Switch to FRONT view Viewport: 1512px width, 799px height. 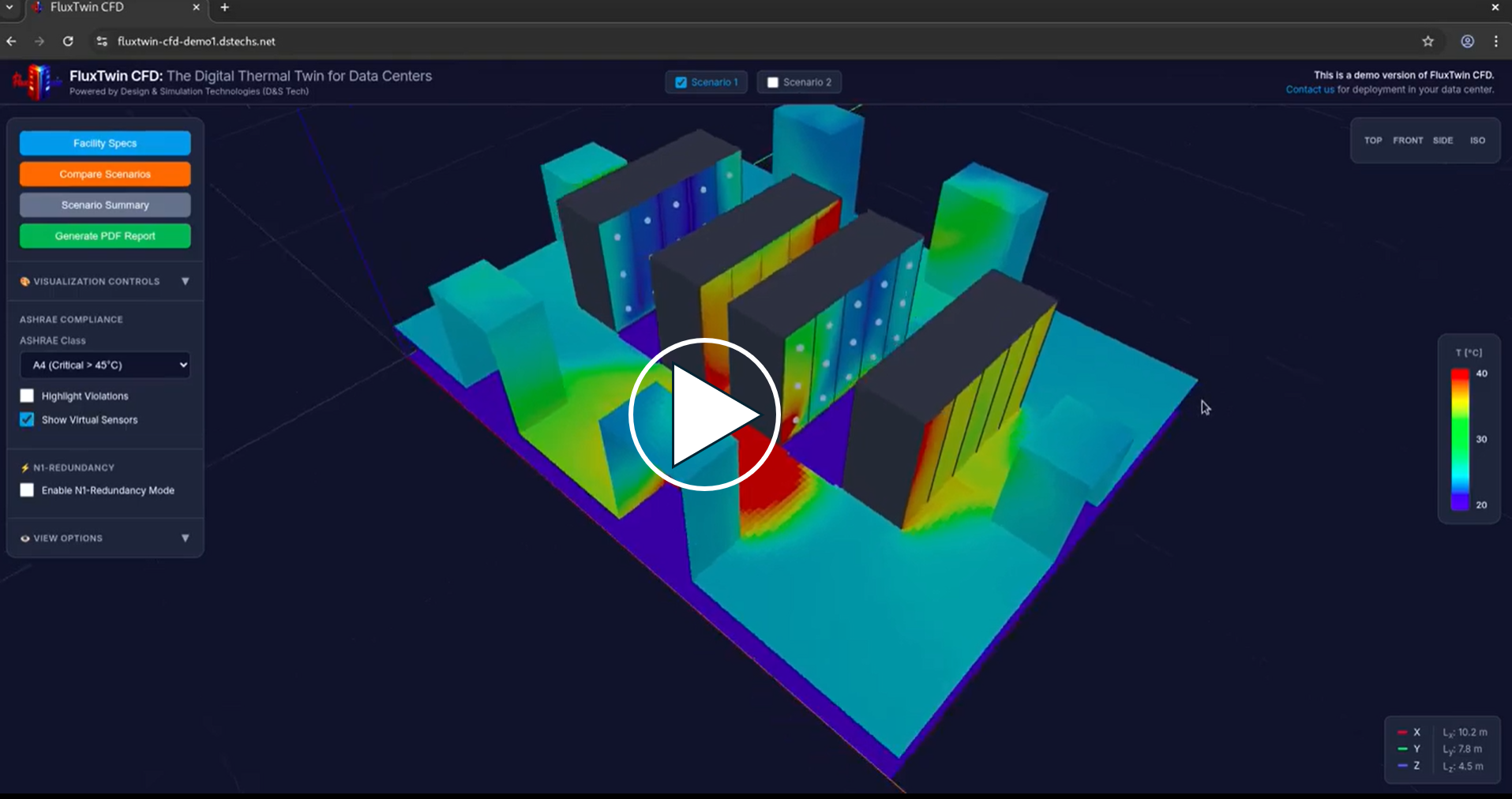1408,141
